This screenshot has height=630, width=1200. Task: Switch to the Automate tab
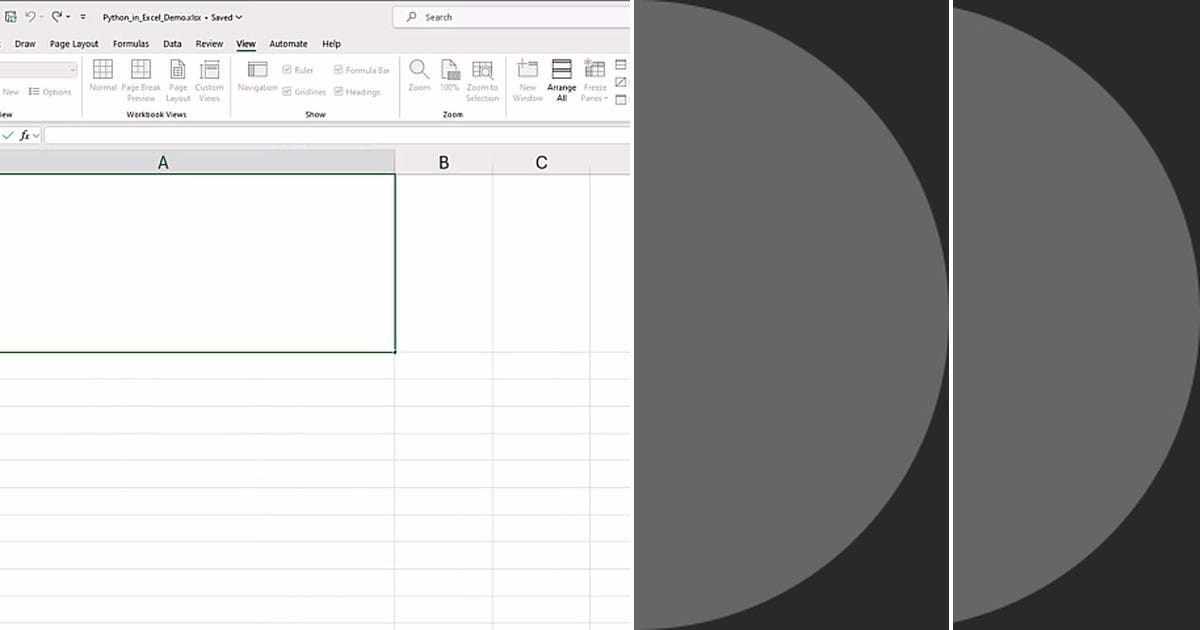[288, 43]
